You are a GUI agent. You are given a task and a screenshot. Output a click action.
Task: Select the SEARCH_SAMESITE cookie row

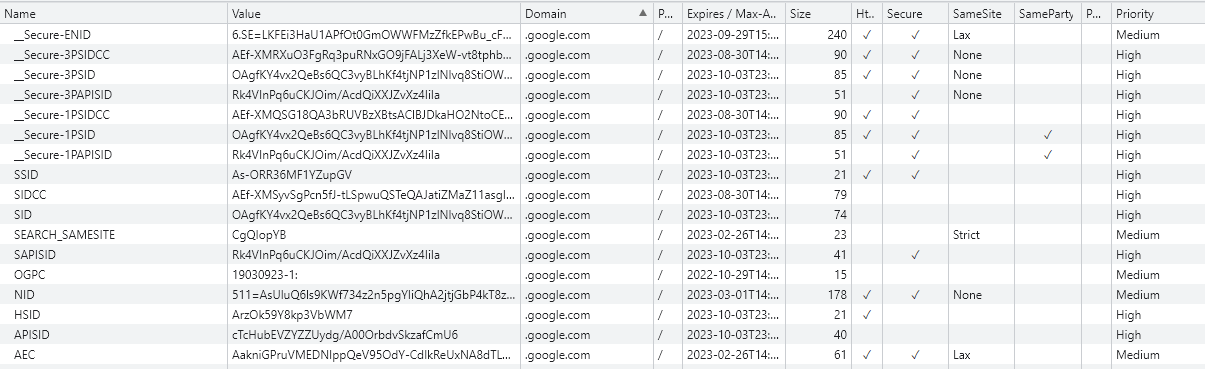[x=602, y=234]
